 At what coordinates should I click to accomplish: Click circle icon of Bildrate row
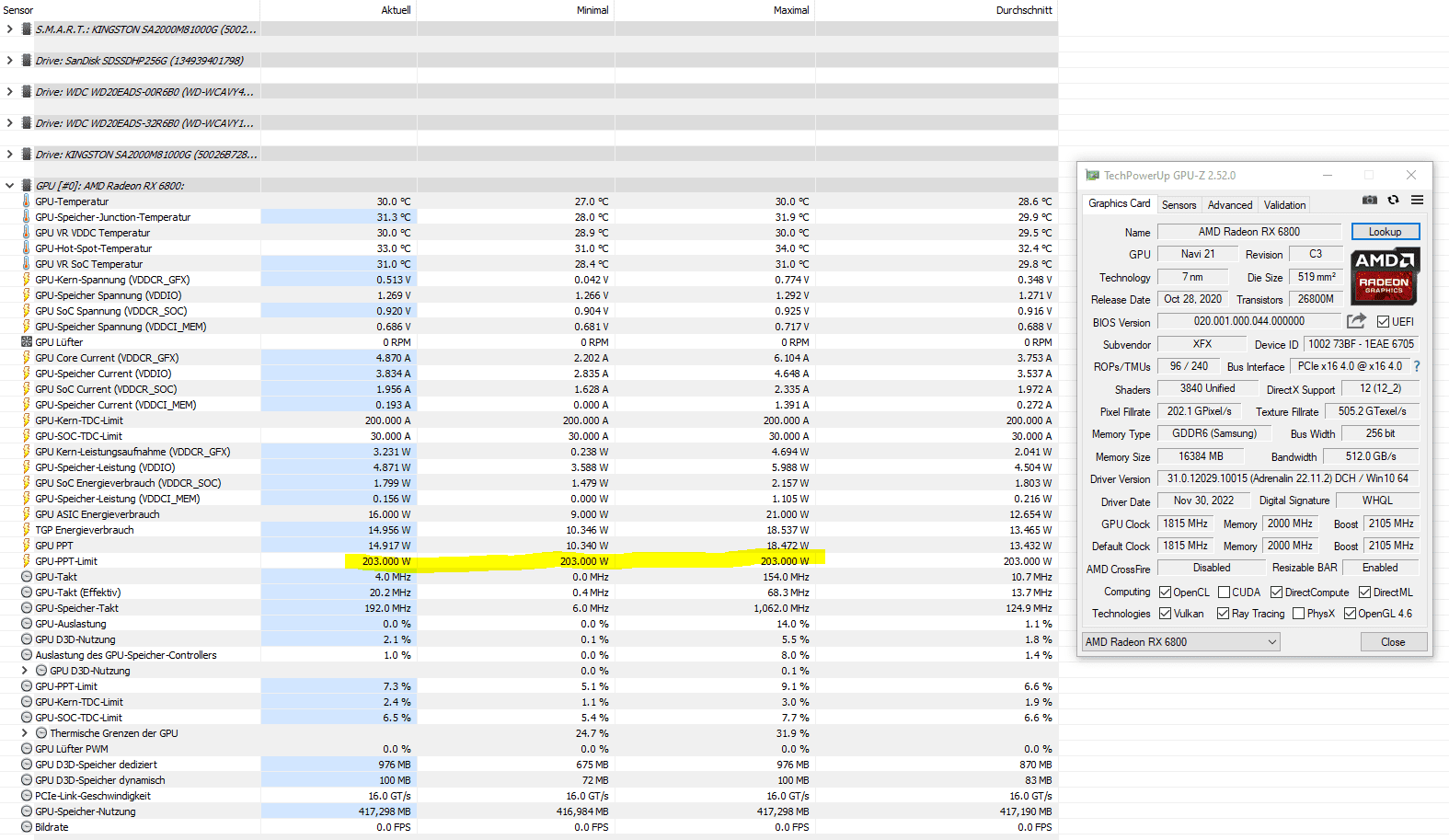point(27,827)
